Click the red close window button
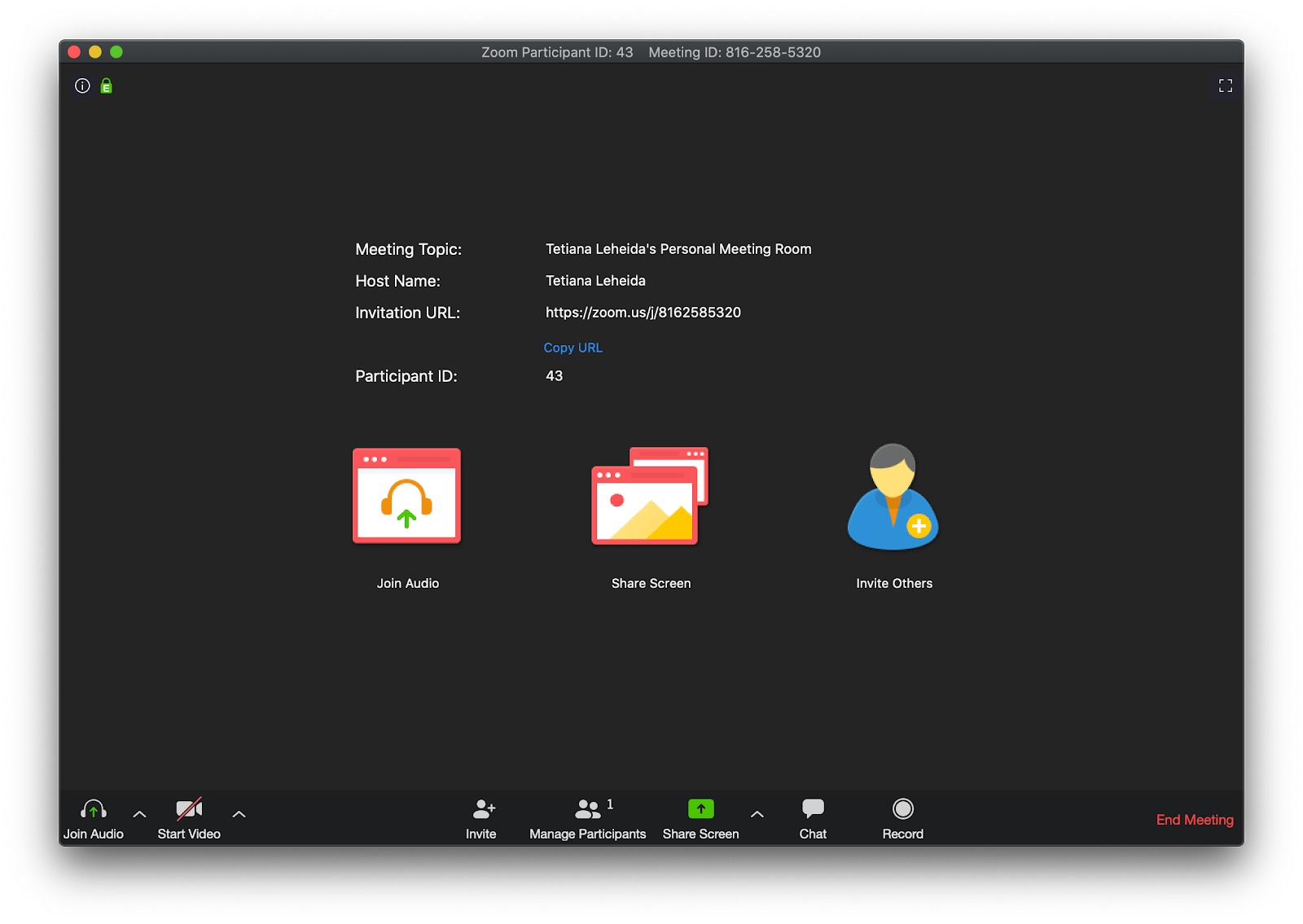The image size is (1303, 924). (x=74, y=52)
